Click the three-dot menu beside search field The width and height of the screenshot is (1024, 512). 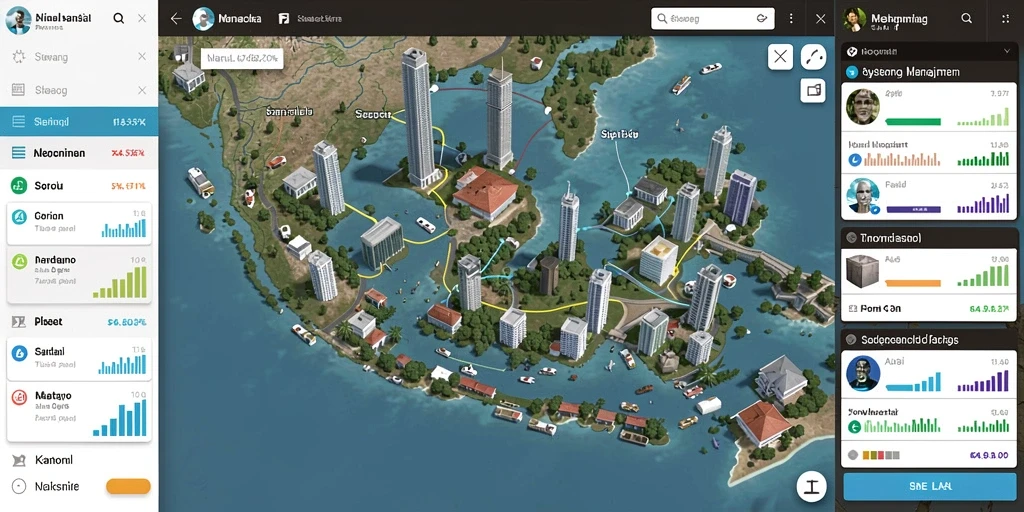tap(792, 19)
